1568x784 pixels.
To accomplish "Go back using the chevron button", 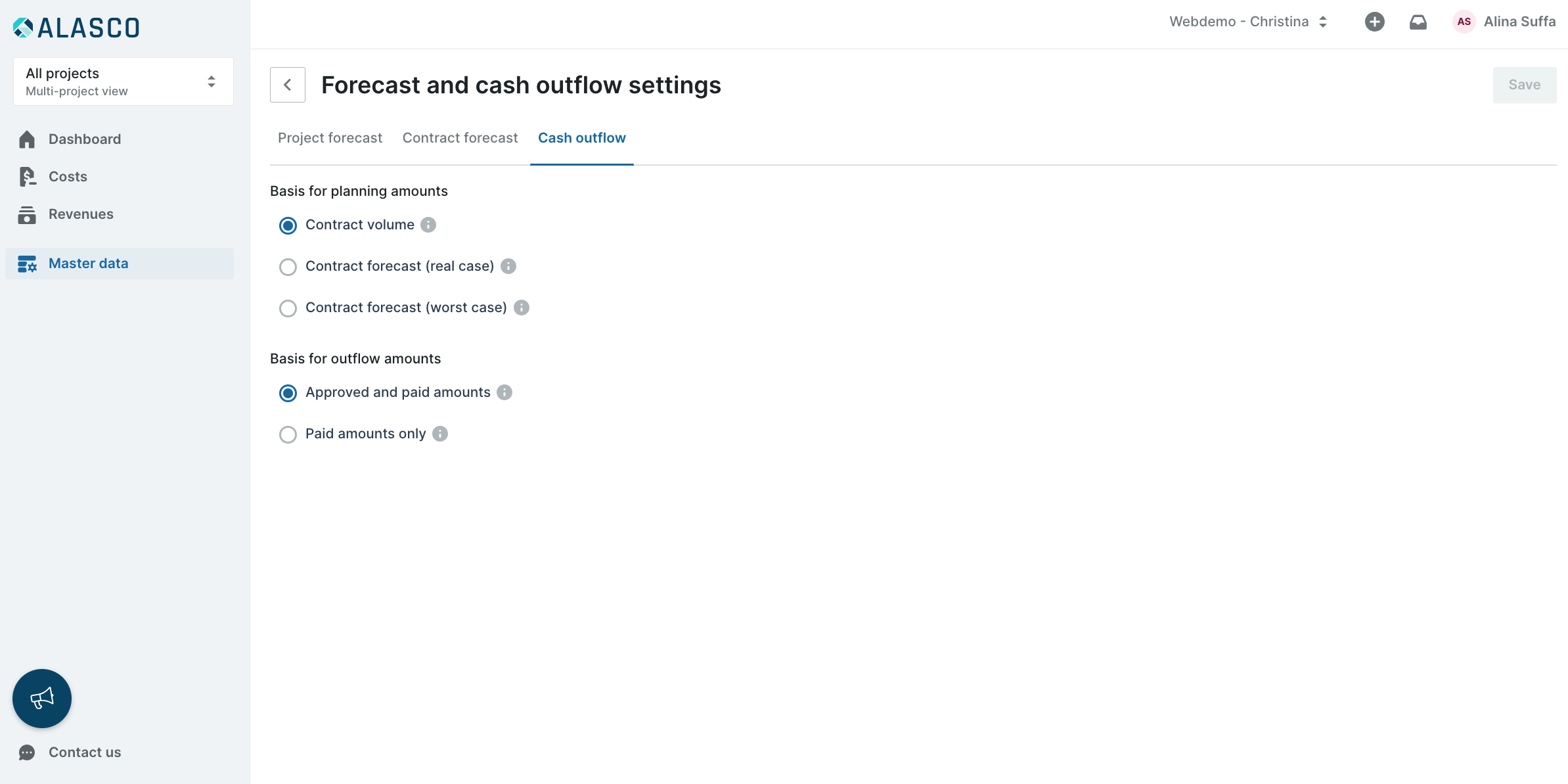I will click(x=288, y=85).
